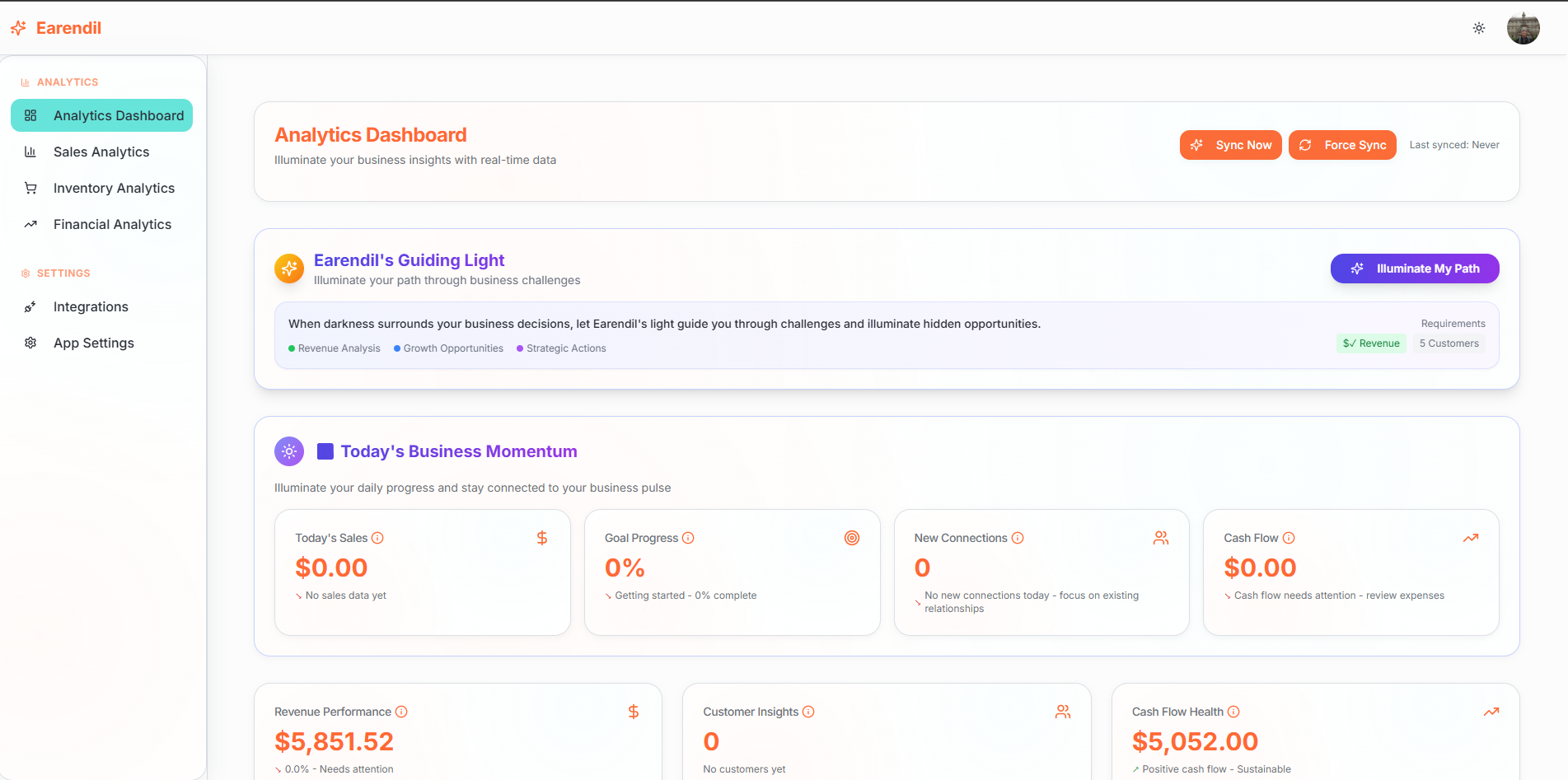
Task: Click the sparkle icon beside Earendil's Guiding Light
Action: click(288, 269)
